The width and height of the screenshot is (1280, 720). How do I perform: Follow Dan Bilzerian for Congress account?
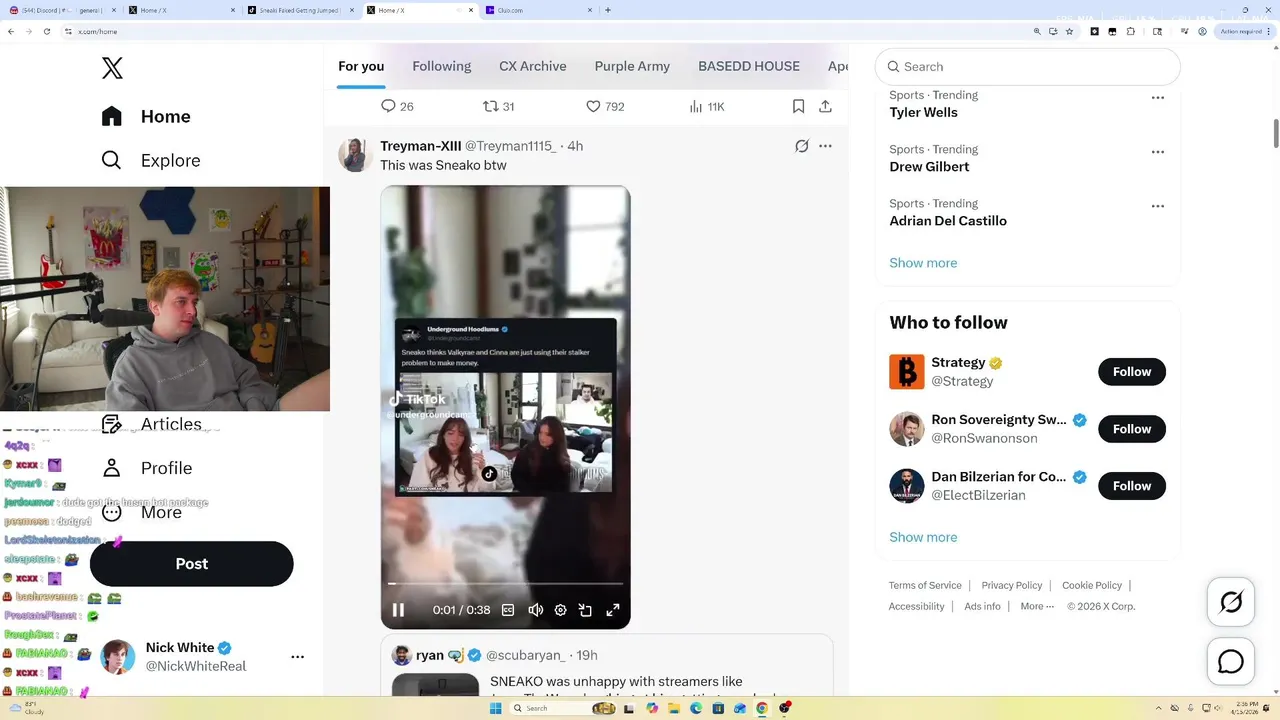(x=1132, y=485)
